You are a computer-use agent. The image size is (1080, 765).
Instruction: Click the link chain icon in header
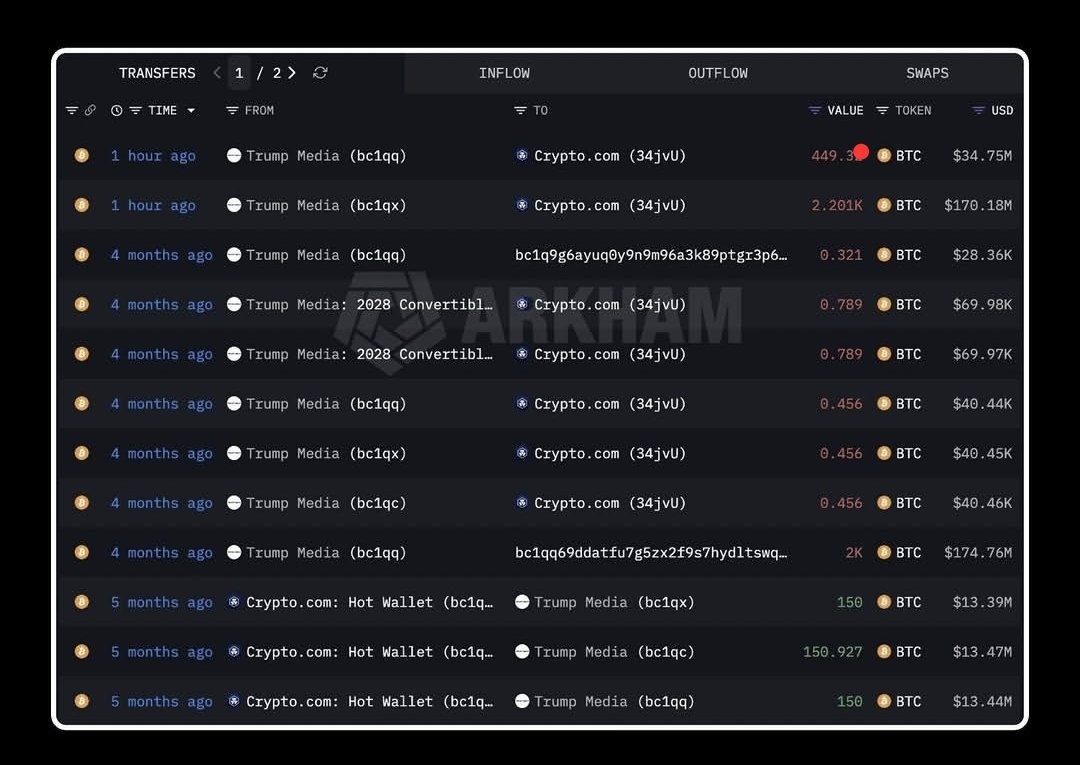click(x=90, y=110)
